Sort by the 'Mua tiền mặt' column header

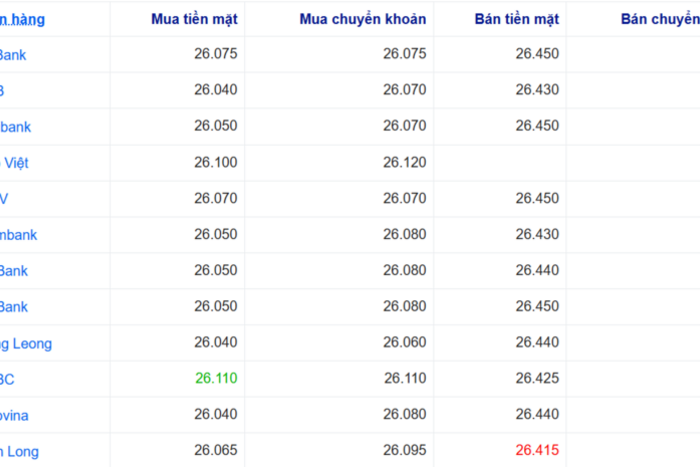(194, 19)
